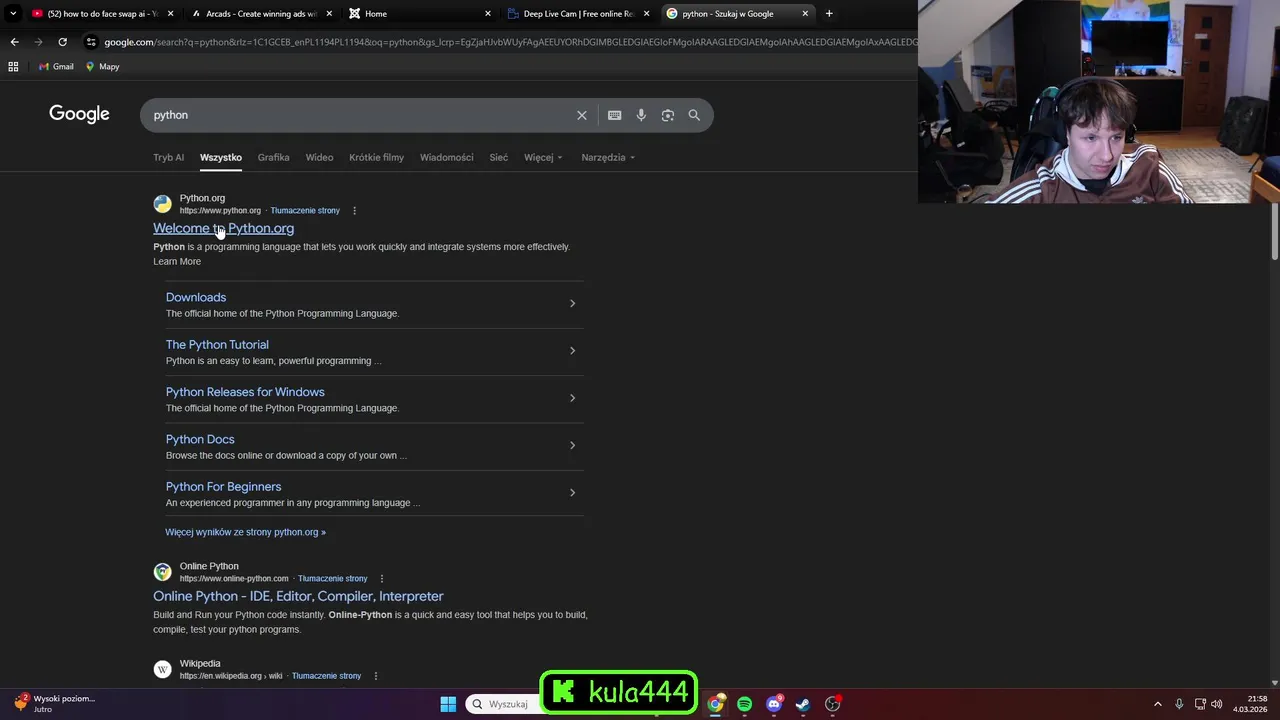Open Online Python IDE result link

(x=298, y=596)
